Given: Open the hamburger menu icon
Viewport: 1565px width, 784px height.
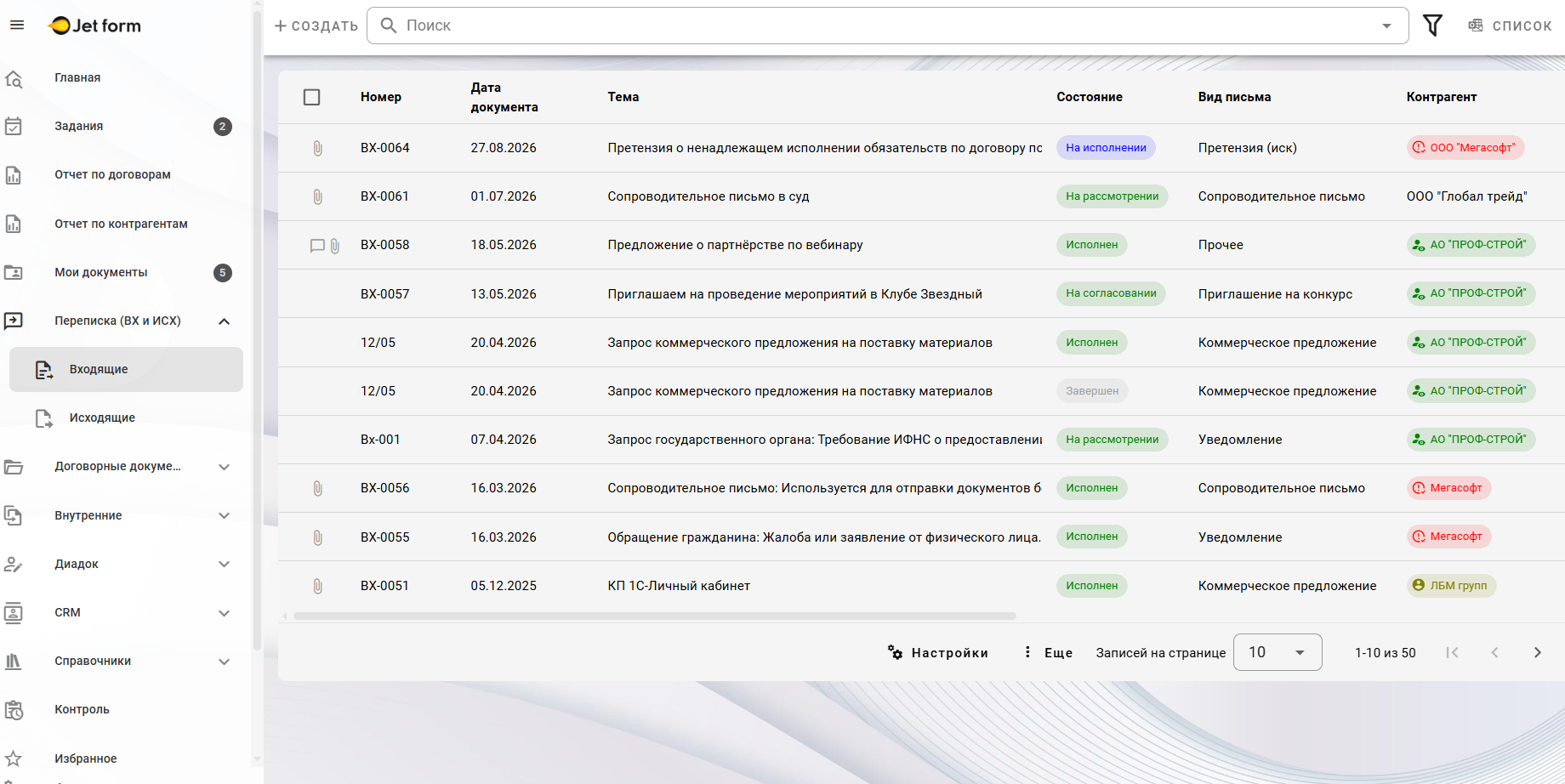Looking at the screenshot, I should (x=17, y=26).
